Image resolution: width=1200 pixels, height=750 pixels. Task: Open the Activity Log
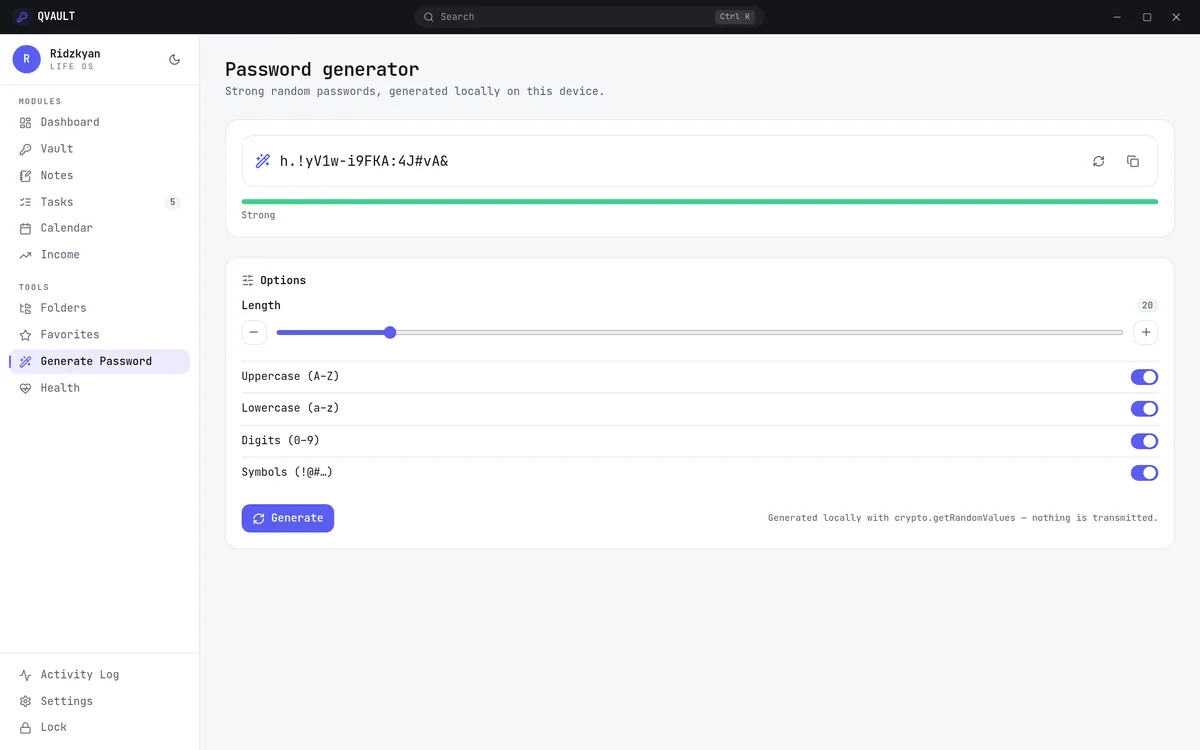pyautogui.click(x=80, y=675)
